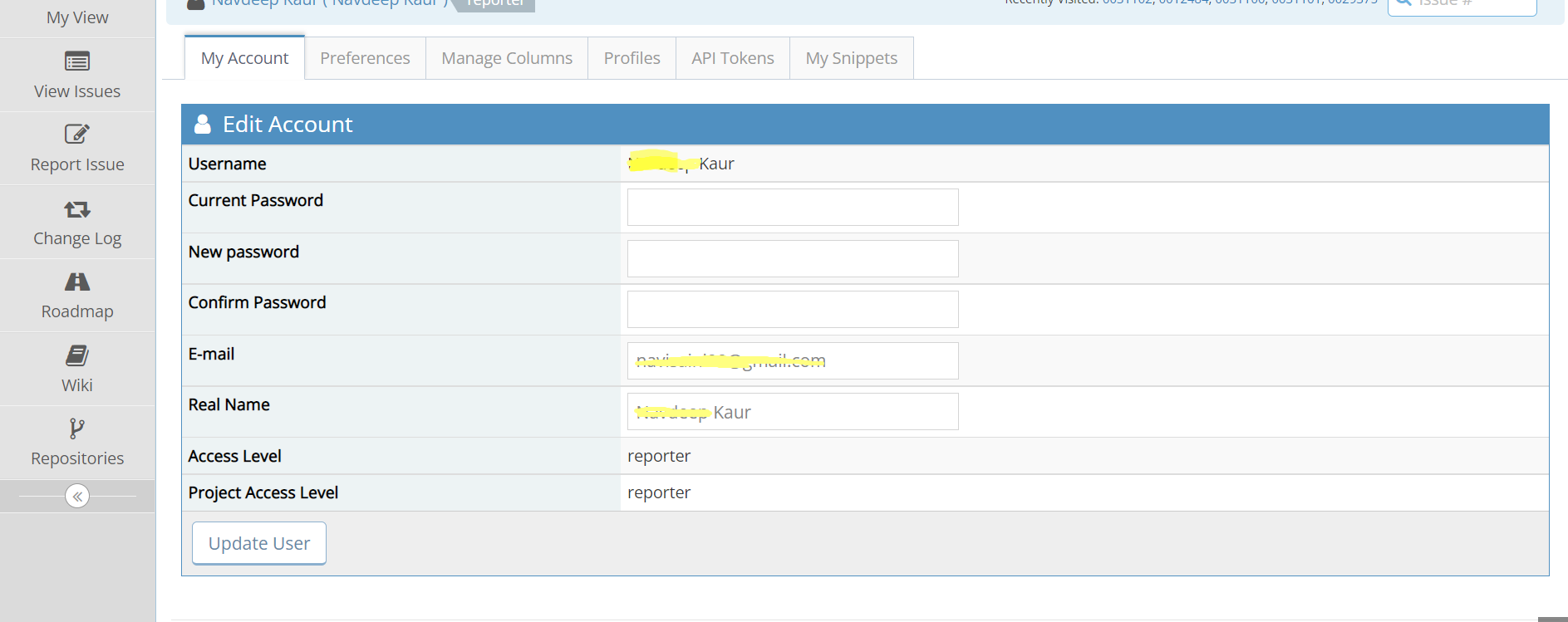Click the Report Issue edit icon
Viewport: 1568px width, 622px height.
(77, 134)
